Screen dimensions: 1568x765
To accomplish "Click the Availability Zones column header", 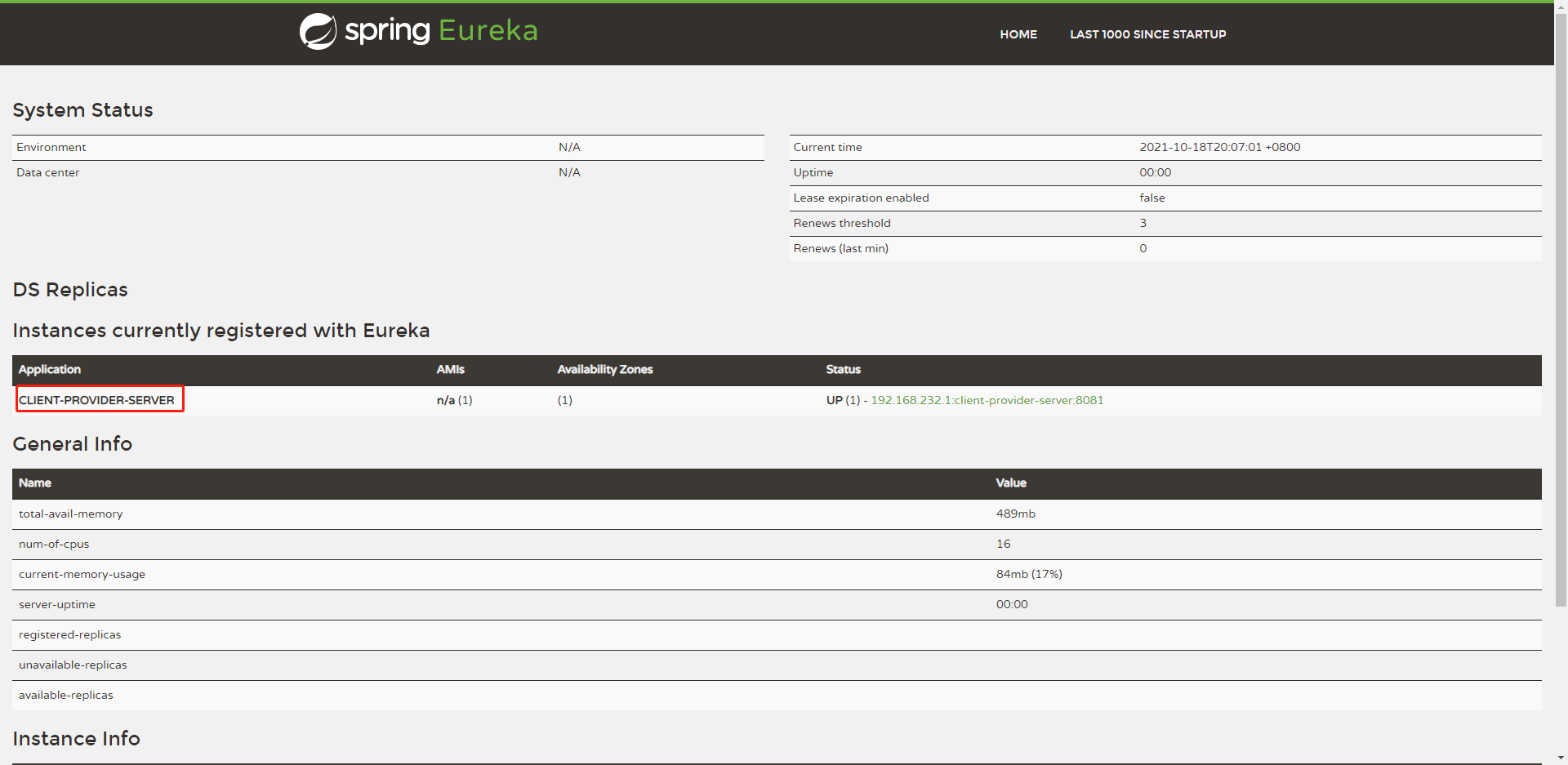I will (x=605, y=369).
